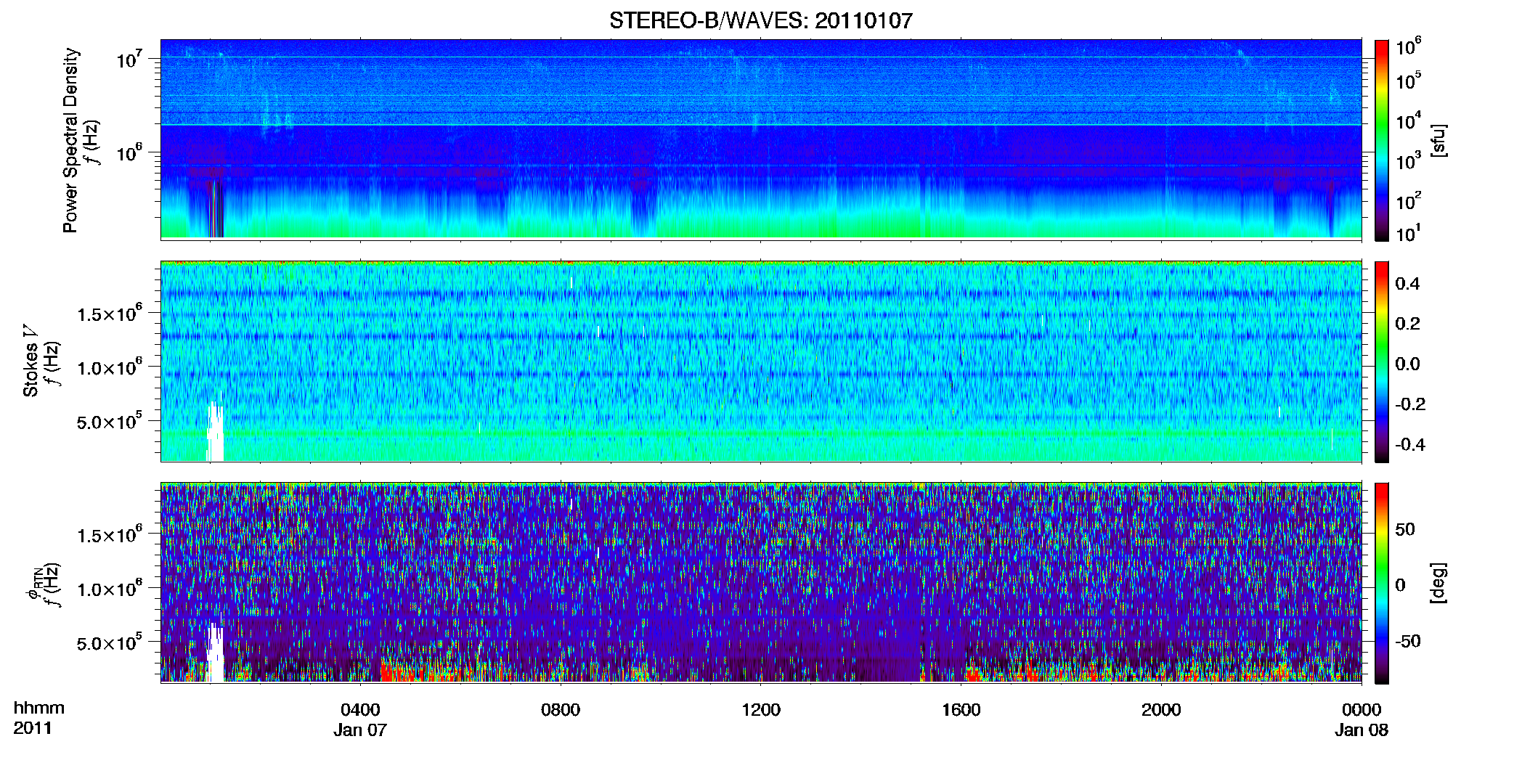1522x784 pixels.
Task: Click the 10^7 frequency tick label
Action: (x=129, y=59)
